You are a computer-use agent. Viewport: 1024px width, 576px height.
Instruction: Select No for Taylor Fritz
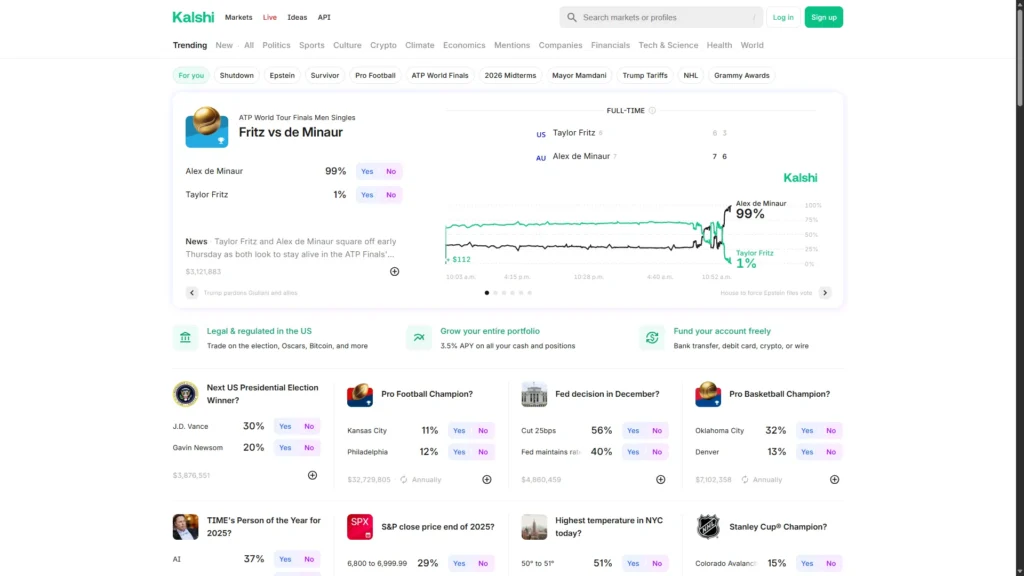[391, 195]
